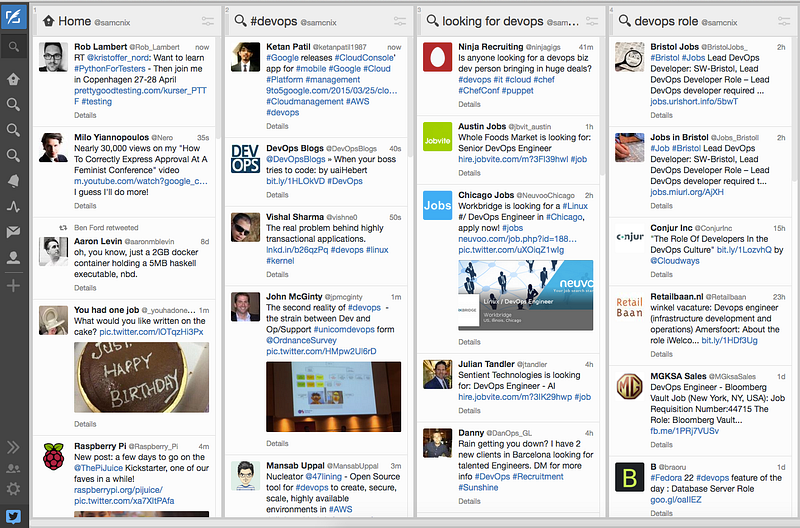Expand Details under Vishal Sharma's tweet

[x=277, y=274]
